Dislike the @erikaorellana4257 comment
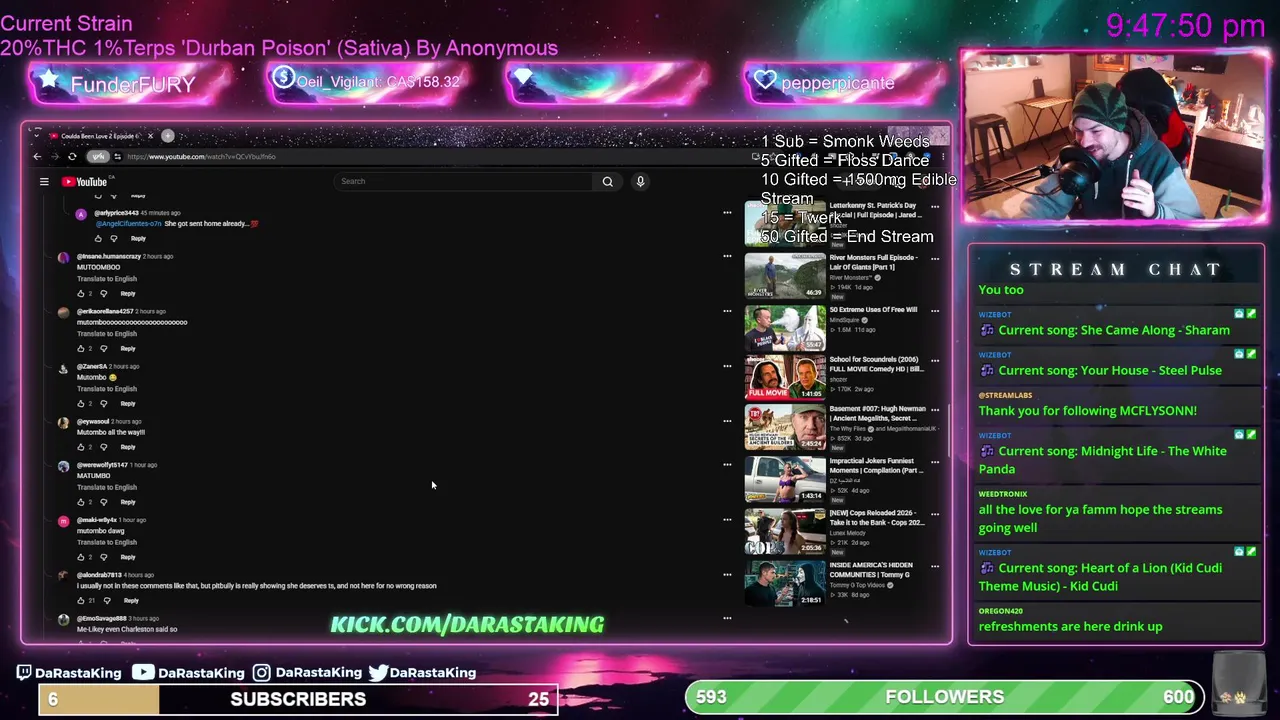1280x720 pixels. coord(104,348)
